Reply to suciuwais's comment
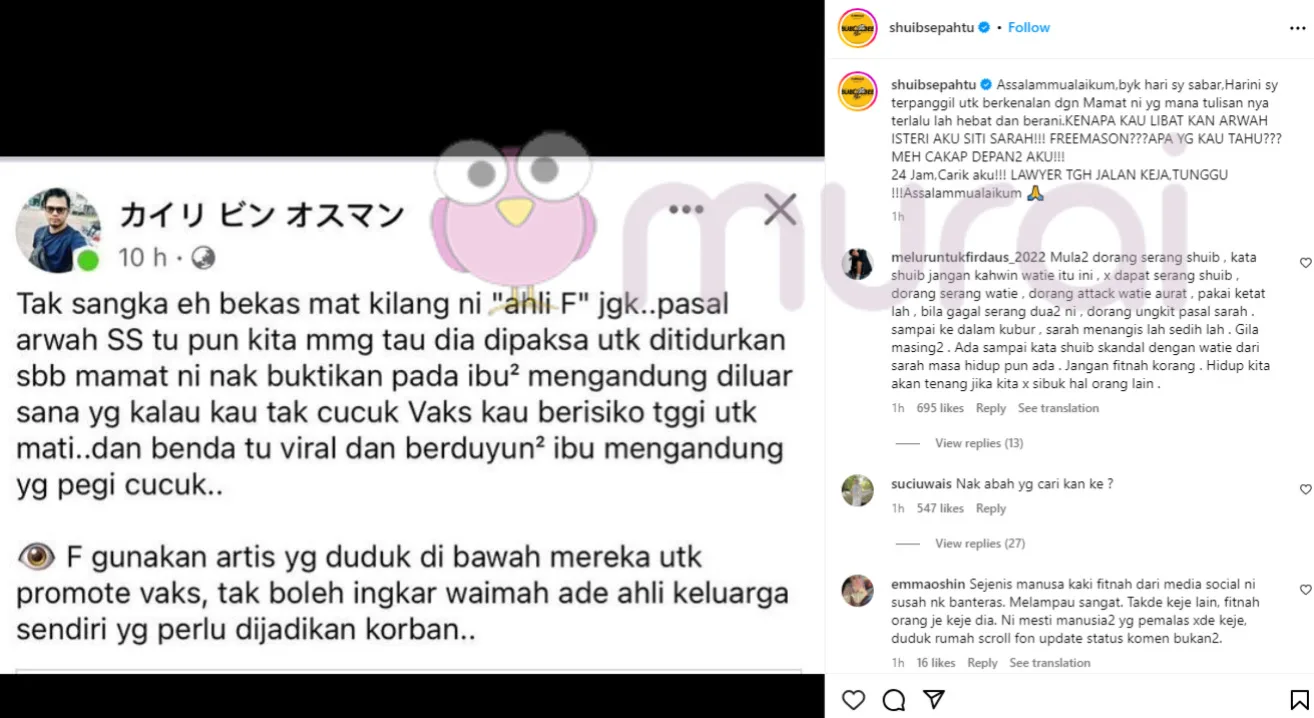This screenshot has width=1314, height=718. [x=991, y=508]
